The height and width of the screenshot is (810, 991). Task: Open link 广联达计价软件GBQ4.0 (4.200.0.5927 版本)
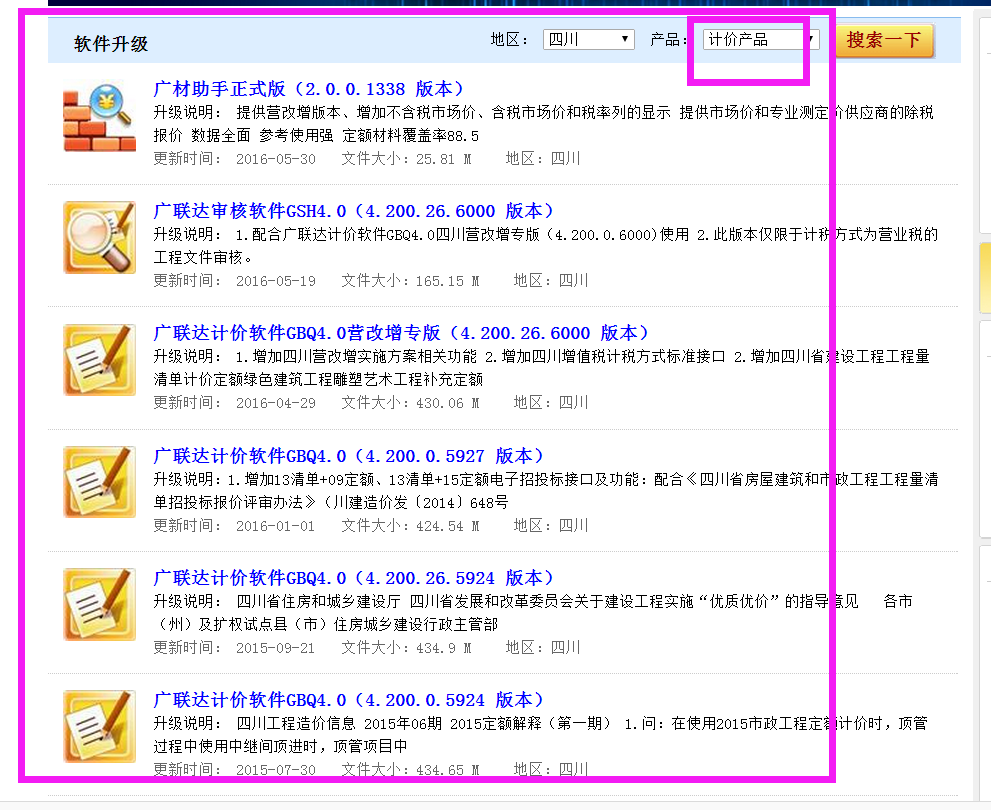coord(349,456)
